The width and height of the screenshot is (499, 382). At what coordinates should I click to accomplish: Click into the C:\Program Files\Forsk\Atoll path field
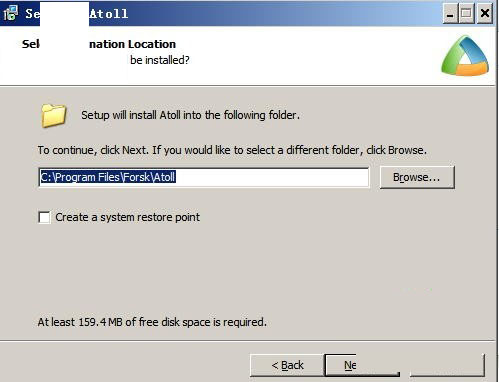(204, 177)
